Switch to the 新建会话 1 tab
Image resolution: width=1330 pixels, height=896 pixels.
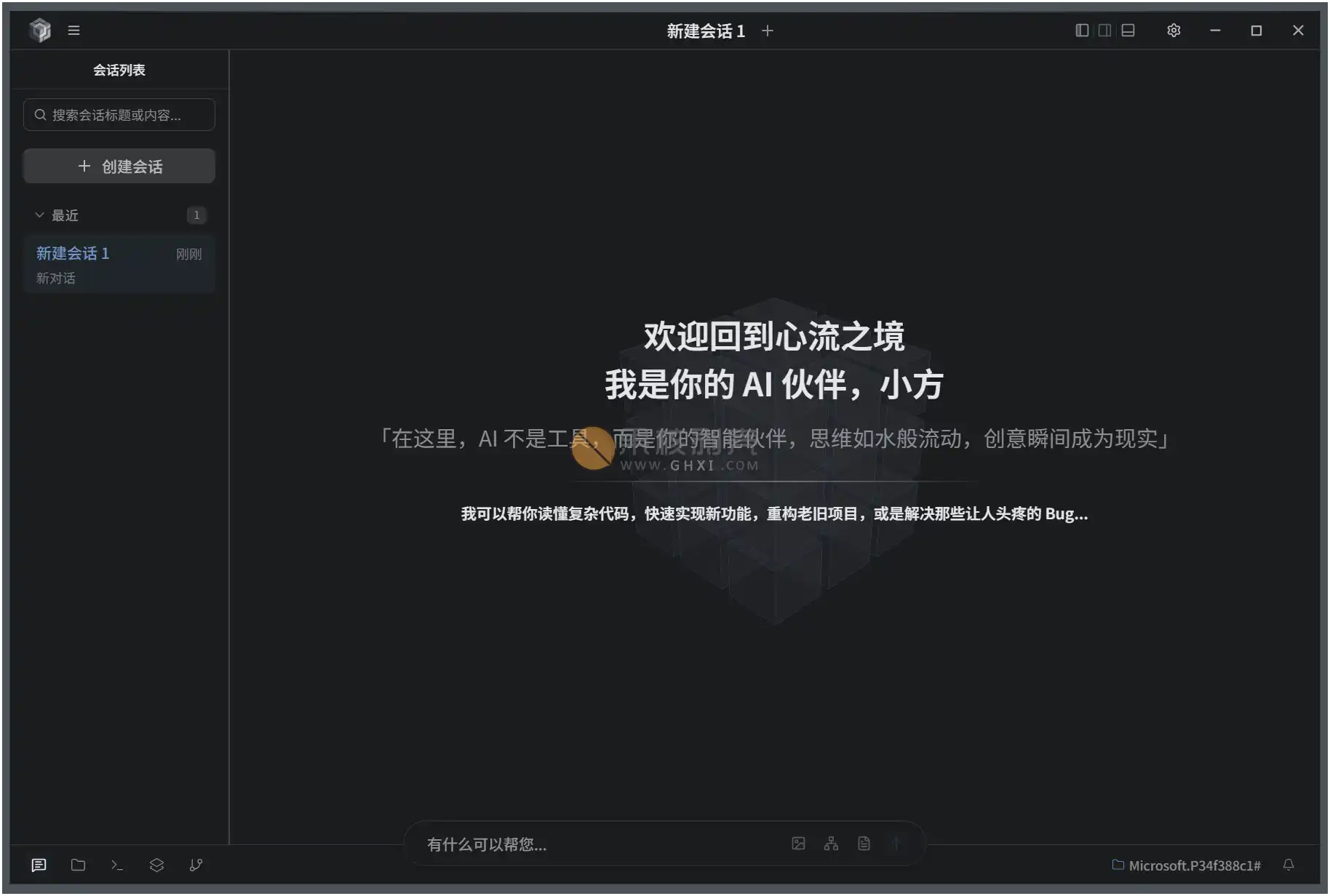(704, 31)
